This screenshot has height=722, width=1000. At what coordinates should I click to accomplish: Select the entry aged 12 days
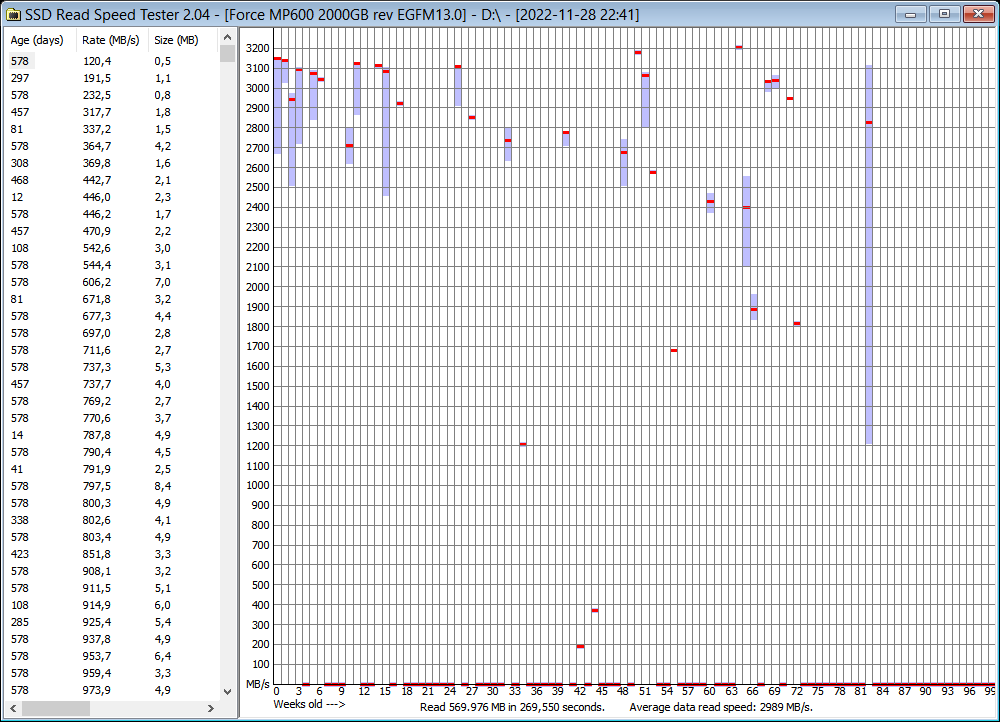[x=100, y=197]
